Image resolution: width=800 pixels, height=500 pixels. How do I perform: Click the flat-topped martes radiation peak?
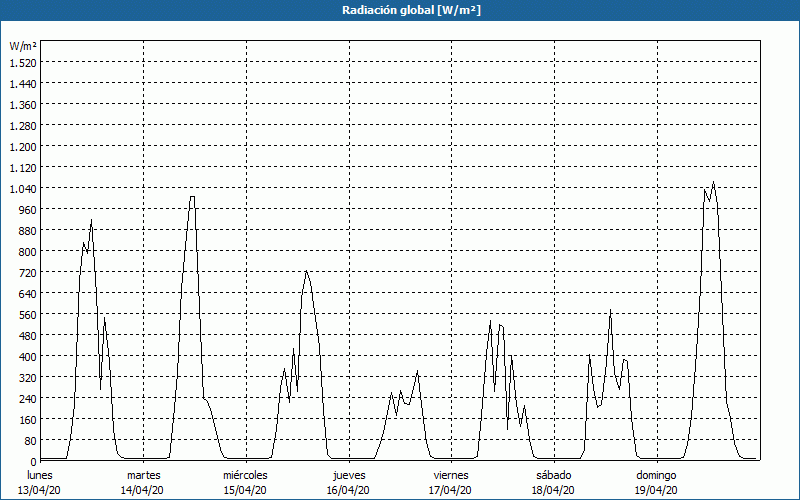[x=192, y=197]
